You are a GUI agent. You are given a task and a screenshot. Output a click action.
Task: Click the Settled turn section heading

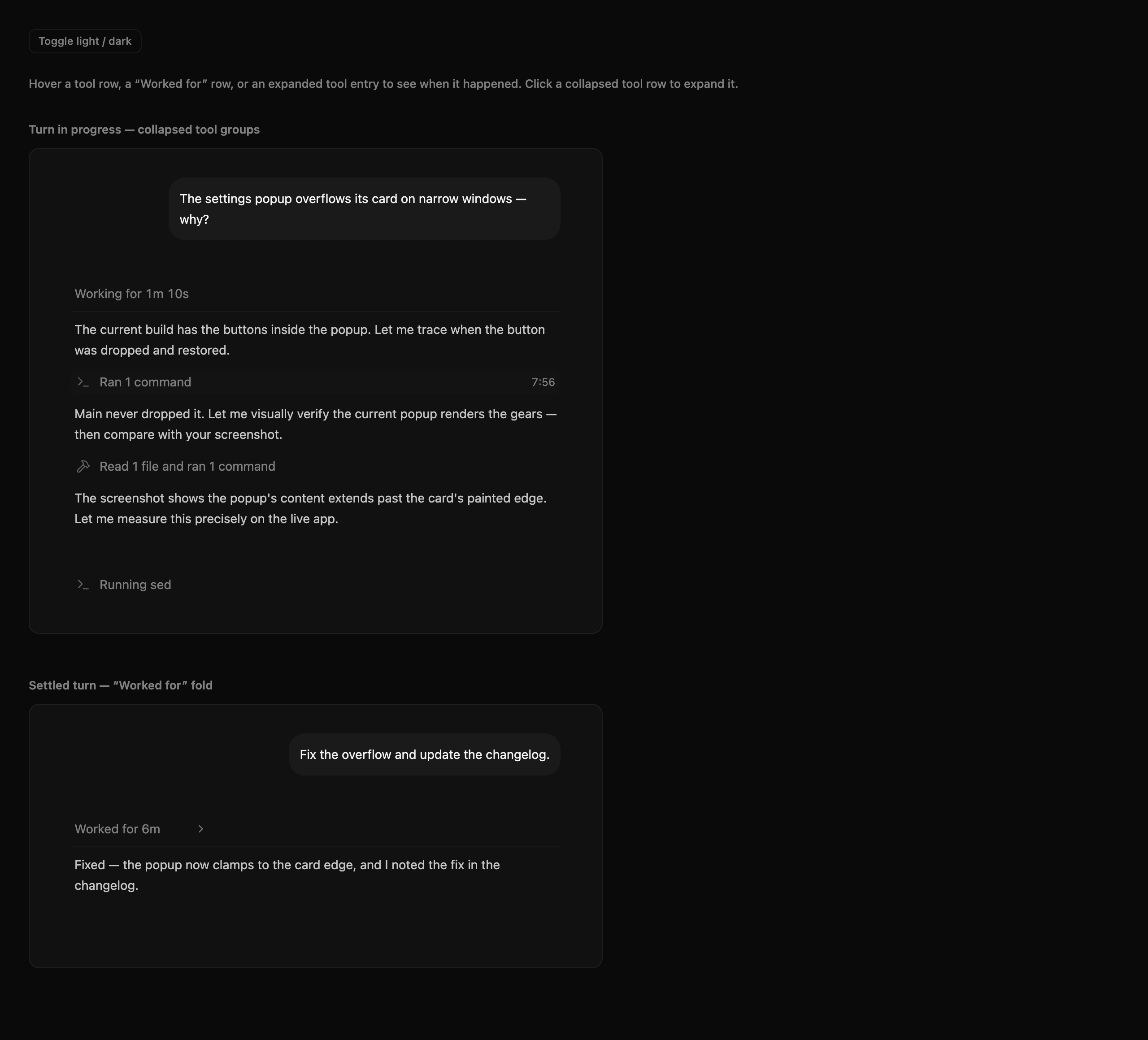[x=121, y=685]
